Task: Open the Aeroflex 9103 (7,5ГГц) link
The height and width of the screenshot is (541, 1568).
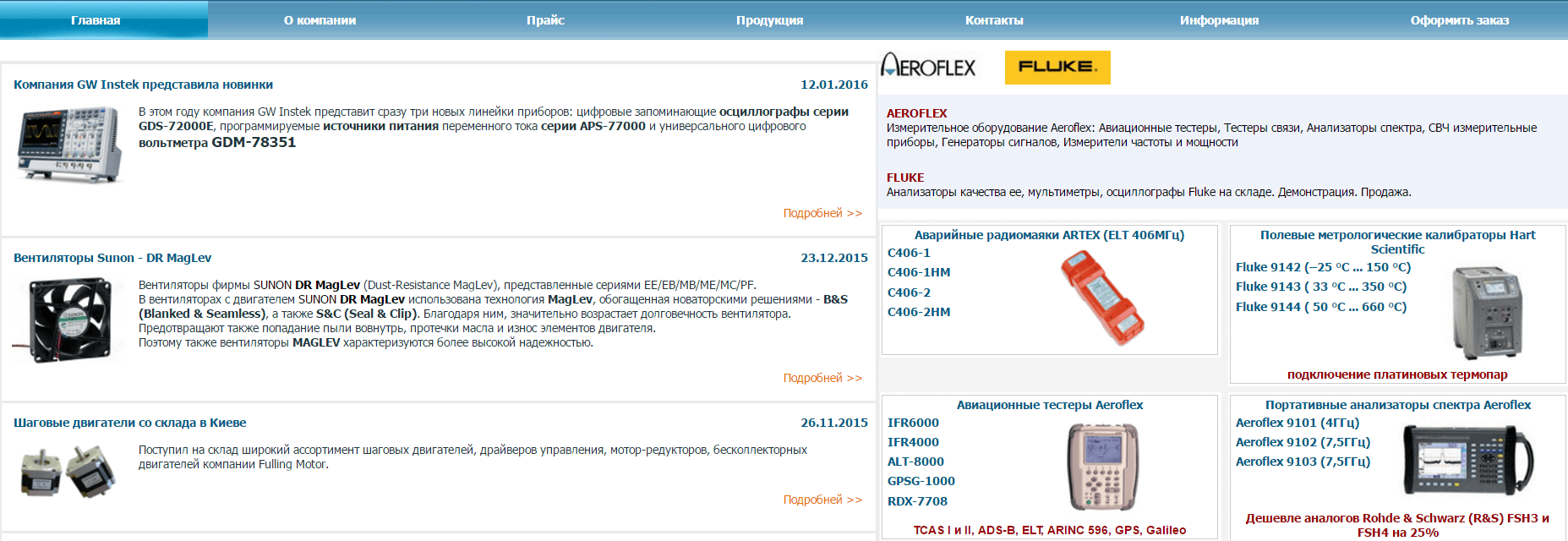Action: [1303, 462]
